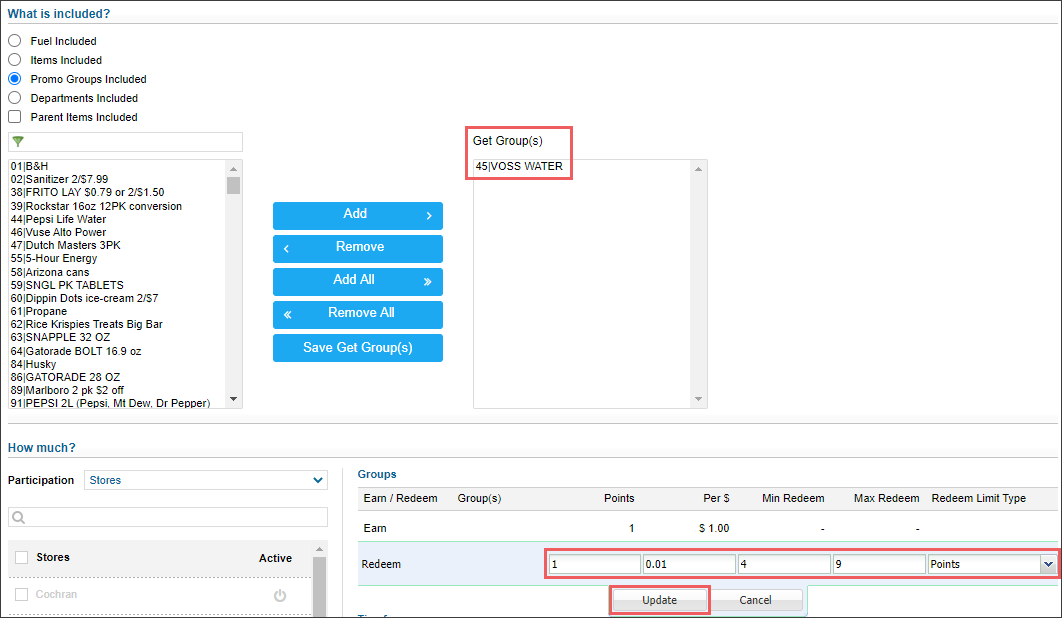Click Save Get Group(s) button
Viewport: 1062px width, 618px height.
click(358, 348)
